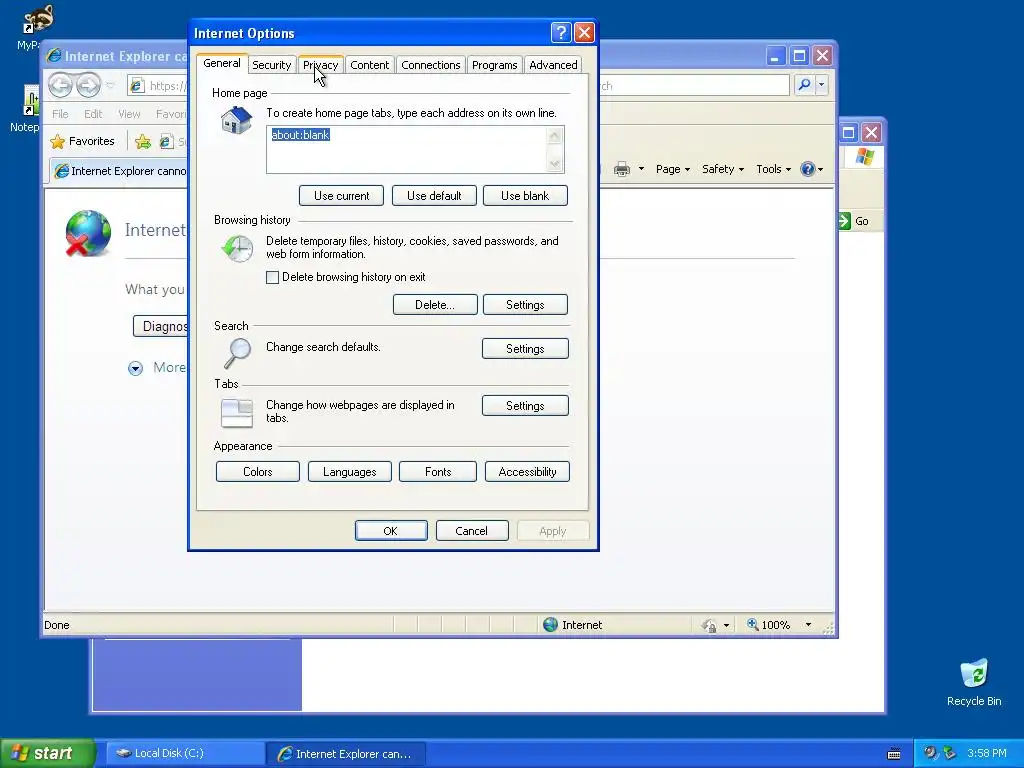Viewport: 1024px width, 768px height.
Task: Click the Delete... browsing history button
Action: 435,304
